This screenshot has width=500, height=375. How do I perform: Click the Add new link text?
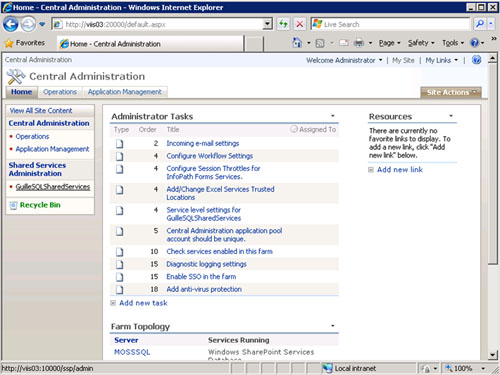(x=400, y=170)
